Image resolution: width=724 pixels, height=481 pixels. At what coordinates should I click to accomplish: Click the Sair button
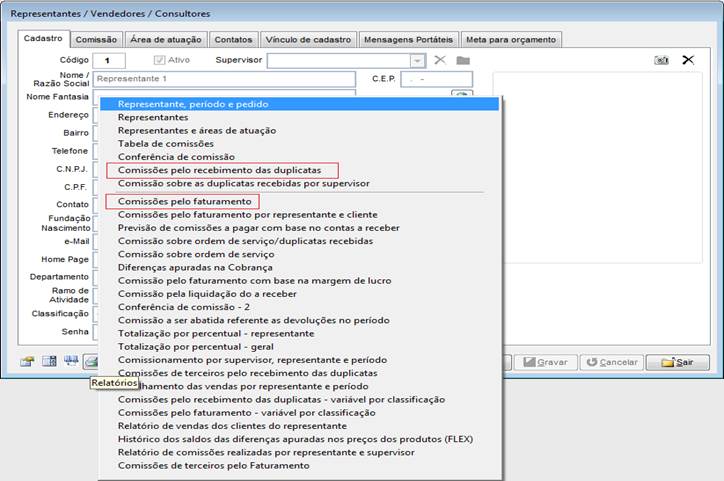click(677, 362)
